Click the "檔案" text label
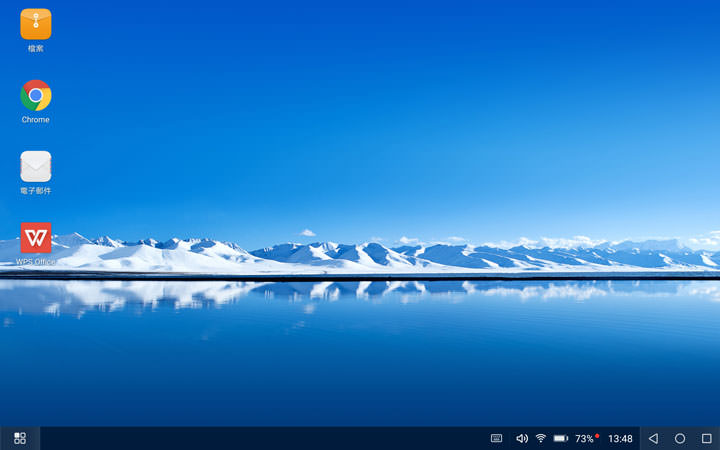The height and width of the screenshot is (450, 720). click(36, 48)
